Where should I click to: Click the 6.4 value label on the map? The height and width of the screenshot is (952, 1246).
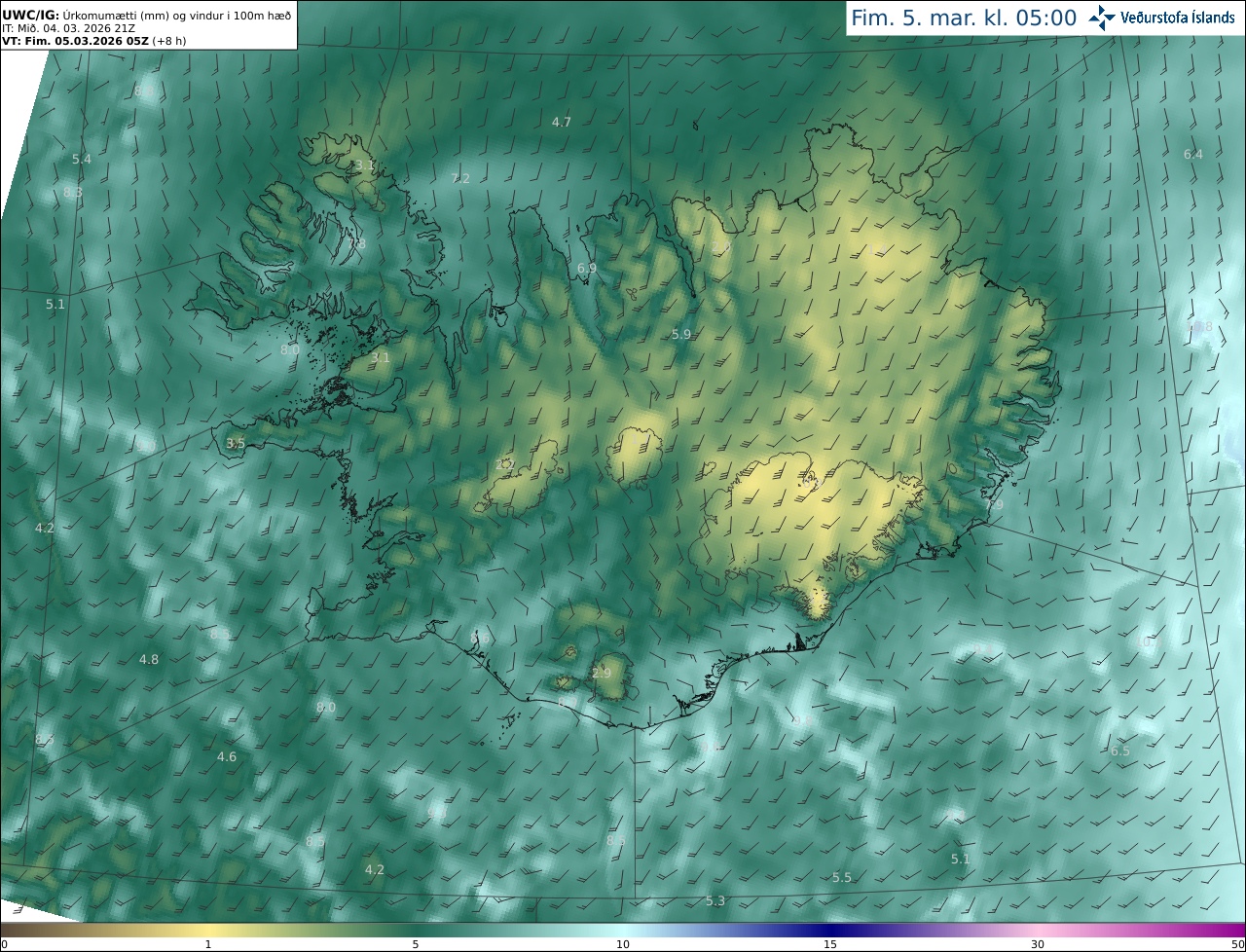point(1193,154)
